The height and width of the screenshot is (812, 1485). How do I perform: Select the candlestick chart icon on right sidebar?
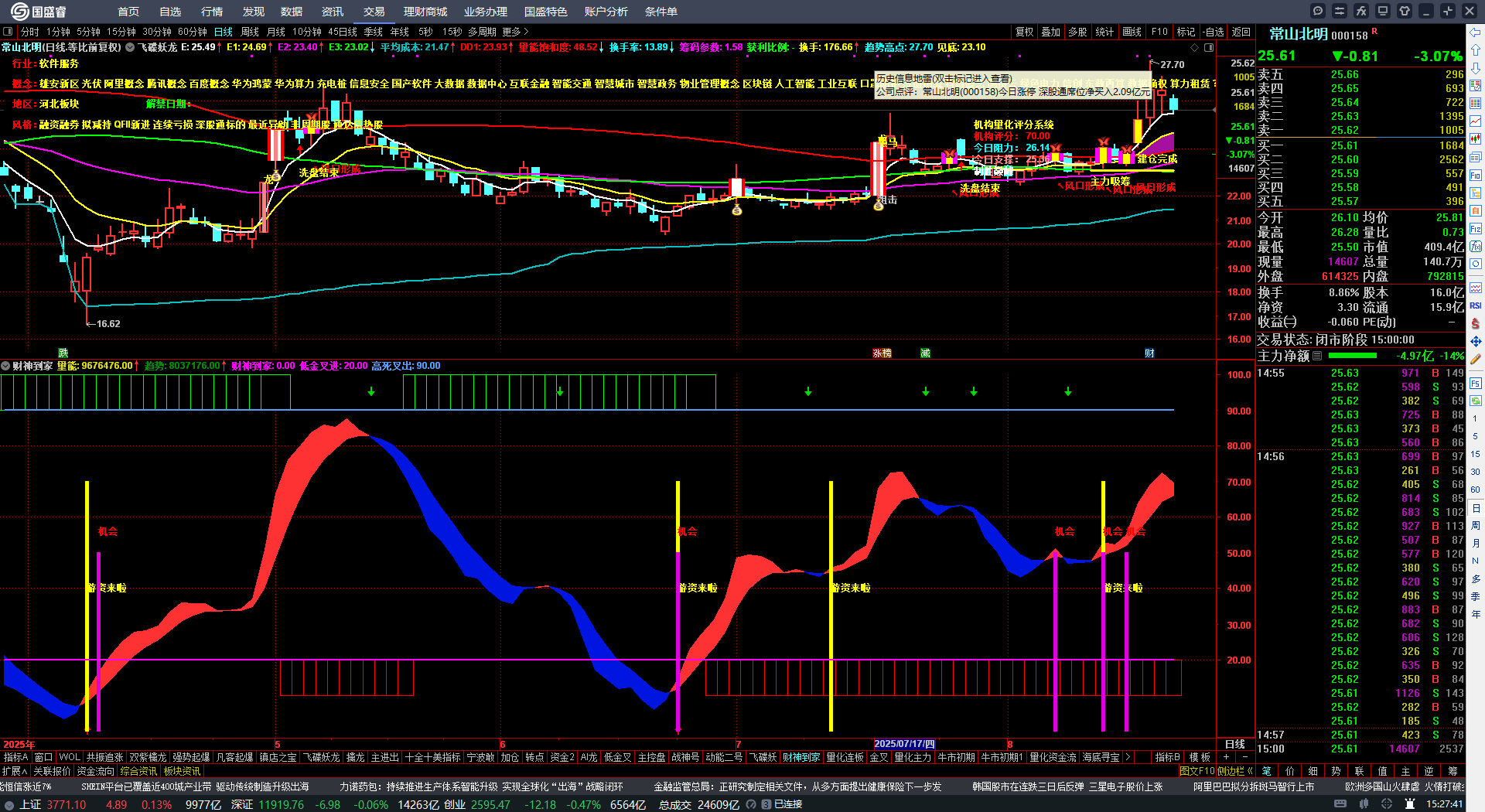(x=1476, y=139)
